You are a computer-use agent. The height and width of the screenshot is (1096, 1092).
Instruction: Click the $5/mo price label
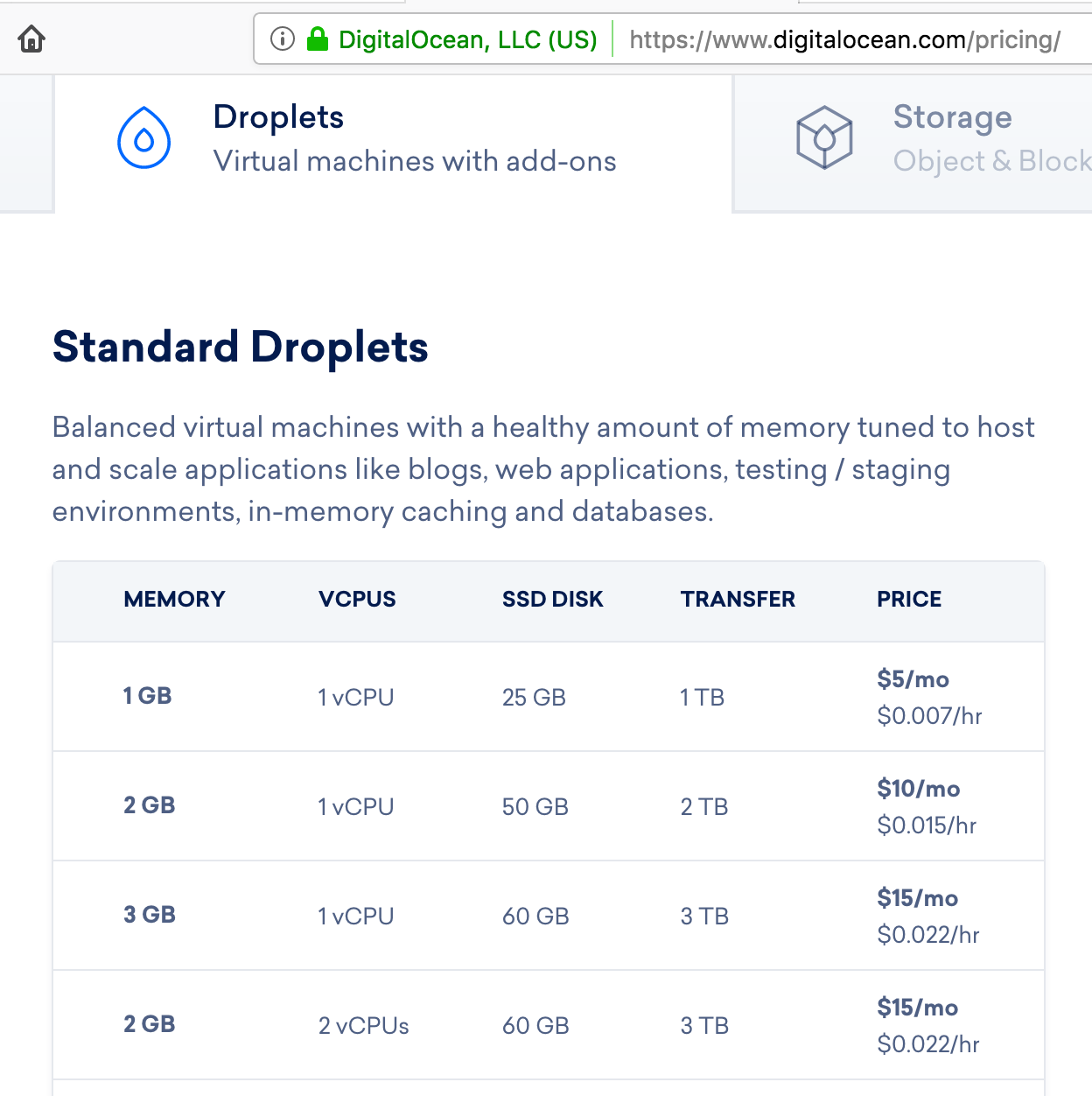(913, 679)
